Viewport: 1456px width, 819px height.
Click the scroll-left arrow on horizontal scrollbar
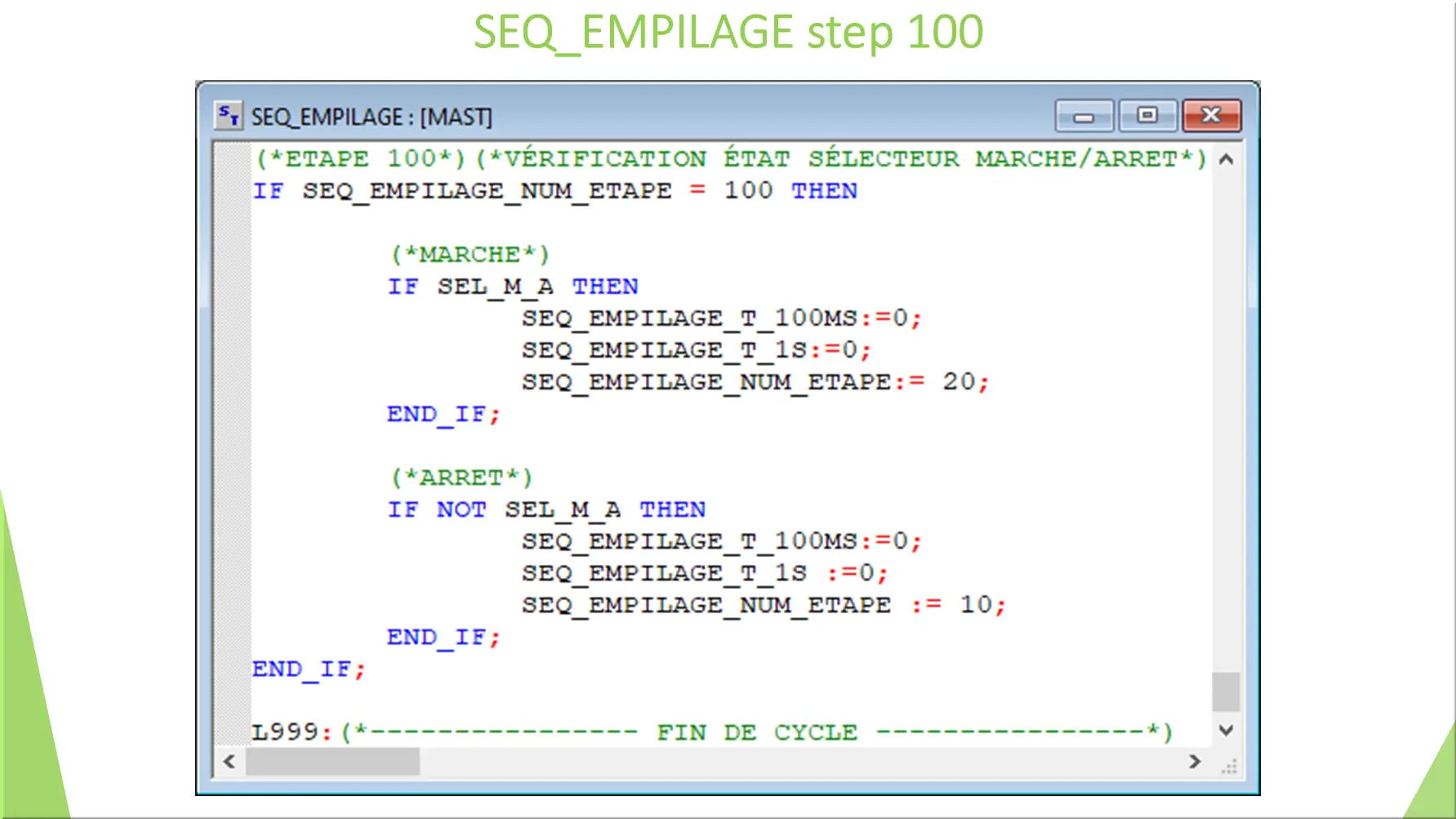229,761
